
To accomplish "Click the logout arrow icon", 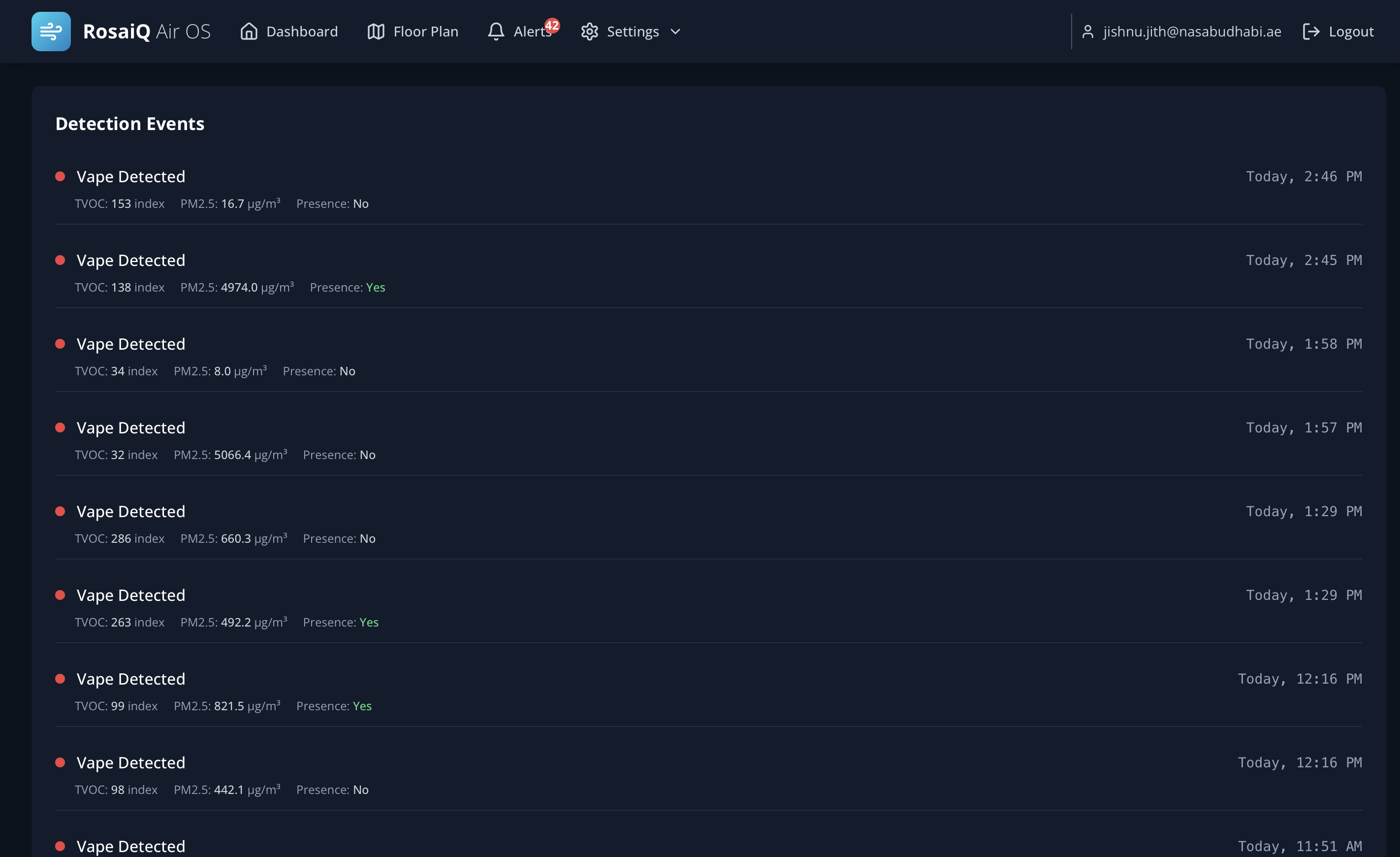I will tap(1312, 31).
